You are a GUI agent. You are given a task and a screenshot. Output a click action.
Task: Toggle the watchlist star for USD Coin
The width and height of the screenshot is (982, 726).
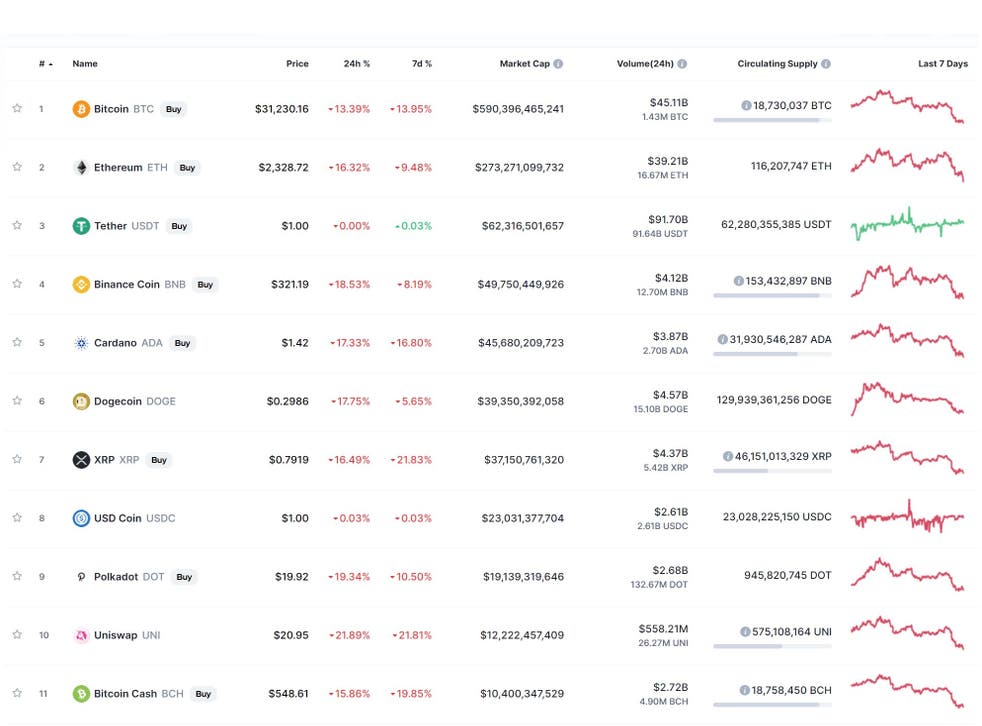coord(17,517)
